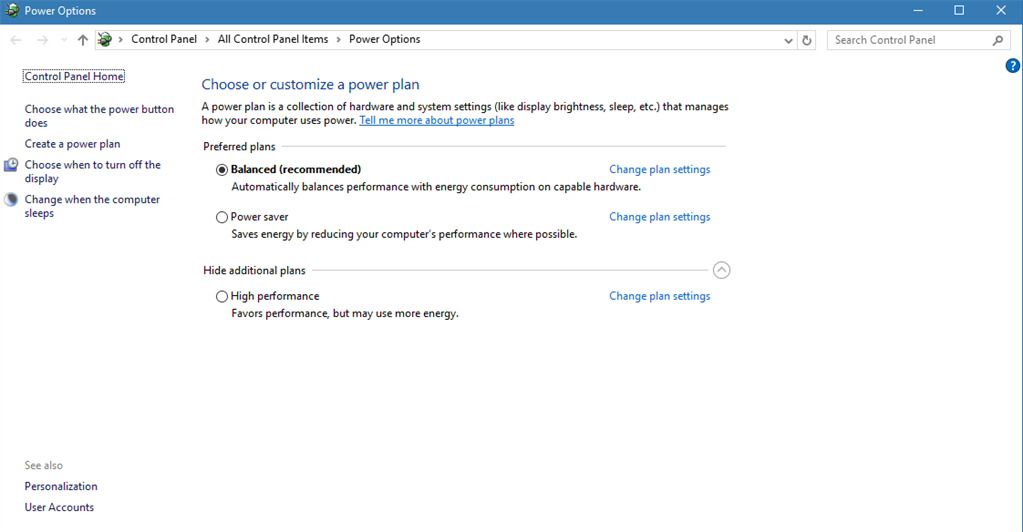Go to Control Panel breadcrumb
The width and height of the screenshot is (1023, 532).
point(166,40)
